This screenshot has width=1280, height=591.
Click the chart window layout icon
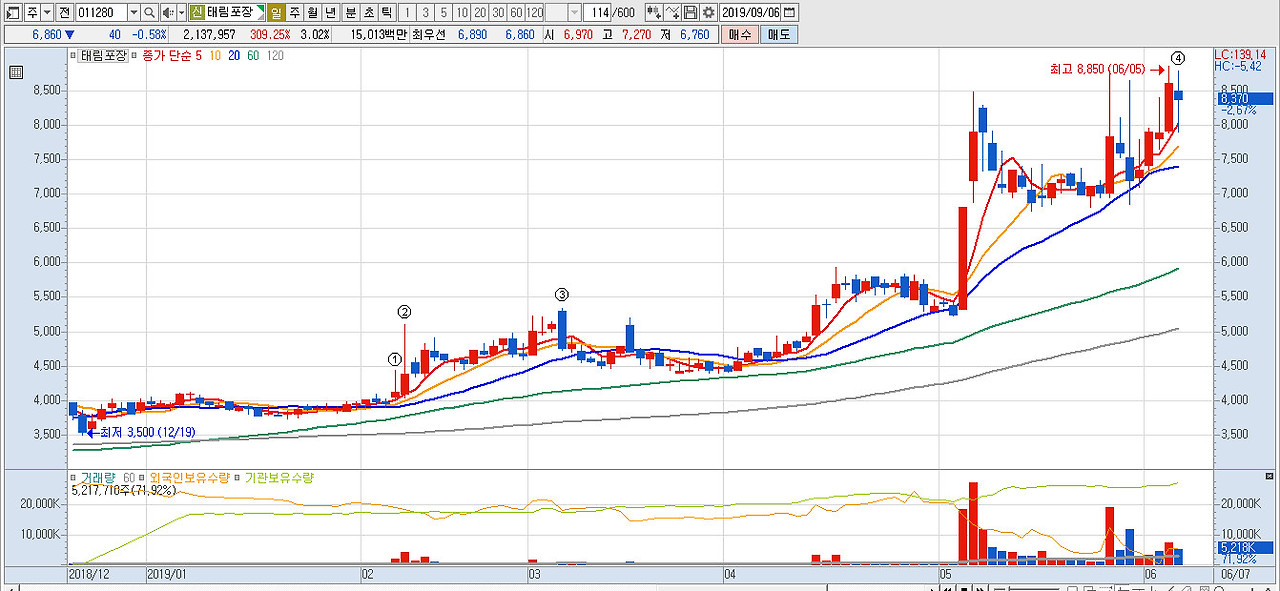(x=13, y=13)
